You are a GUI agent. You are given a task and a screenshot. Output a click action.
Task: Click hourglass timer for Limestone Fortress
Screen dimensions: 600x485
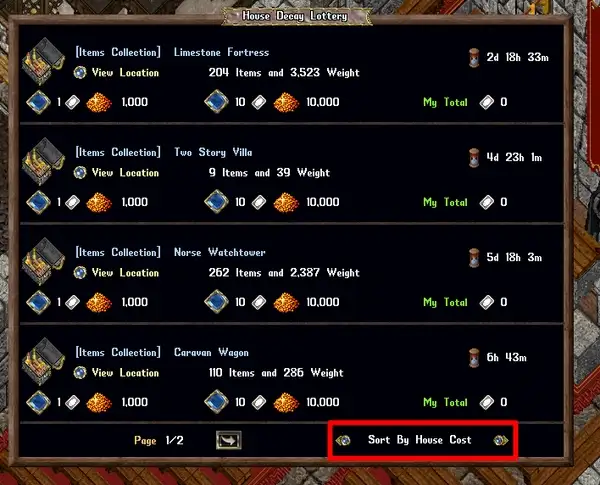474,57
